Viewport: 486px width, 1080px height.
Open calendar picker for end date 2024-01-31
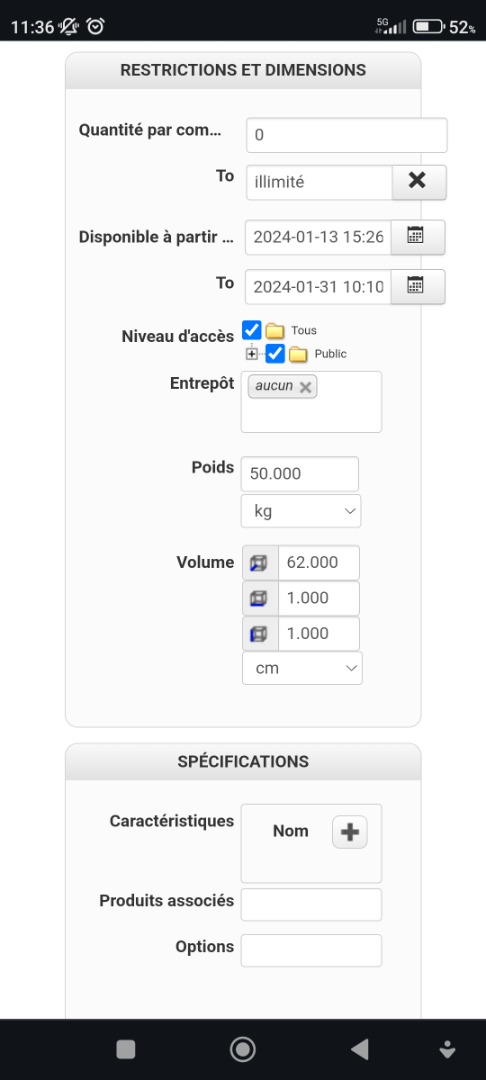tap(417, 287)
